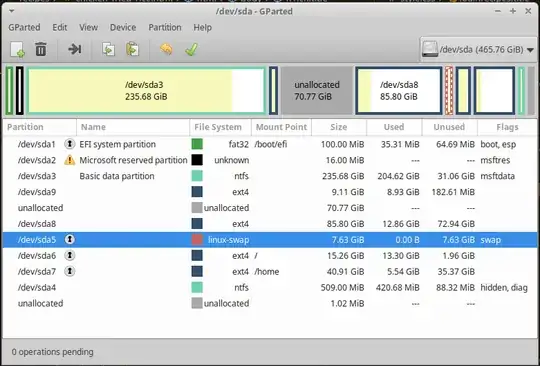The height and width of the screenshot is (366, 540).
Task: Click the key icon next to /dev/sda6
Action: [70, 255]
